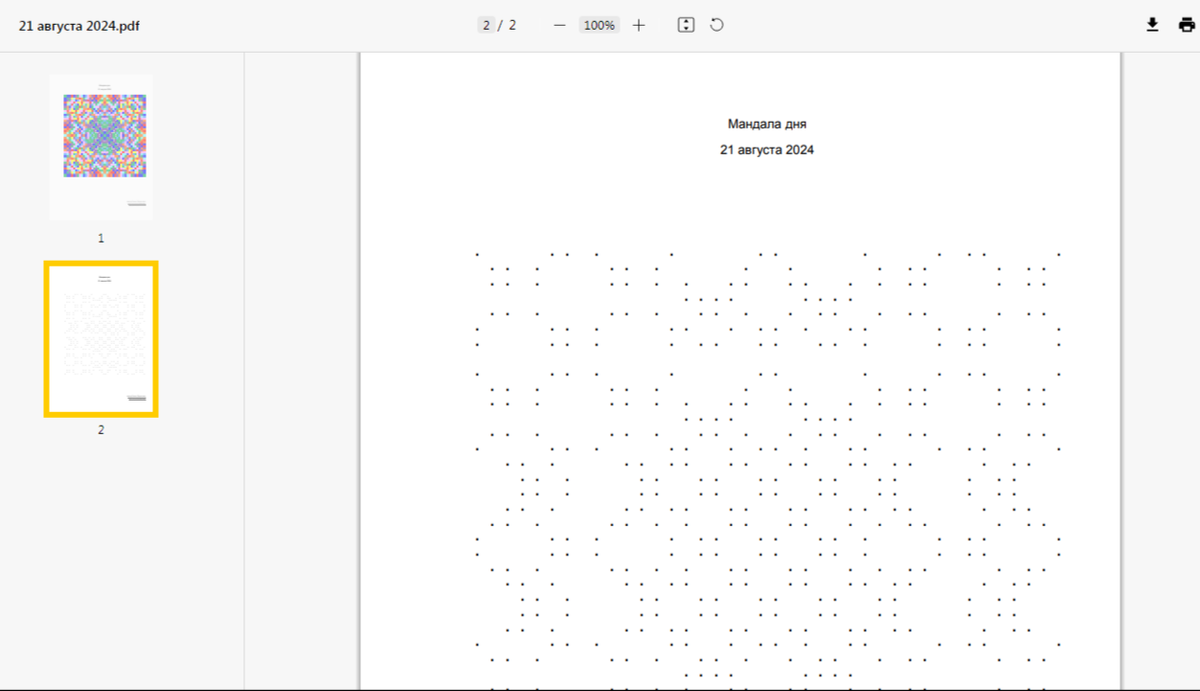Screen dimensions: 1200x691
Task: Click the date text 21 августа 2024
Action: click(x=767, y=150)
